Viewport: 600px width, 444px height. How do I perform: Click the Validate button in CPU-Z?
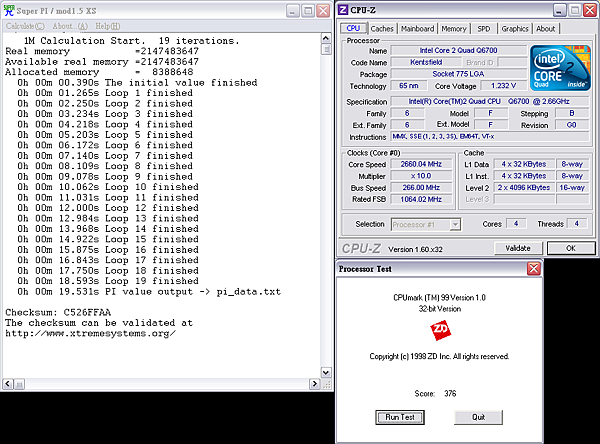pyautogui.click(x=518, y=248)
